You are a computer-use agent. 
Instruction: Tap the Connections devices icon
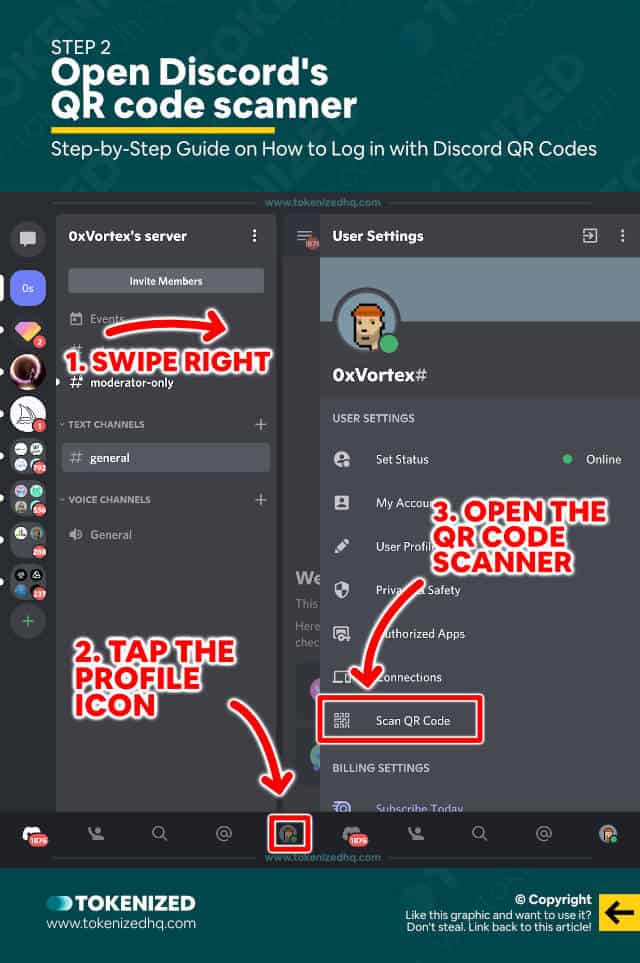click(342, 677)
